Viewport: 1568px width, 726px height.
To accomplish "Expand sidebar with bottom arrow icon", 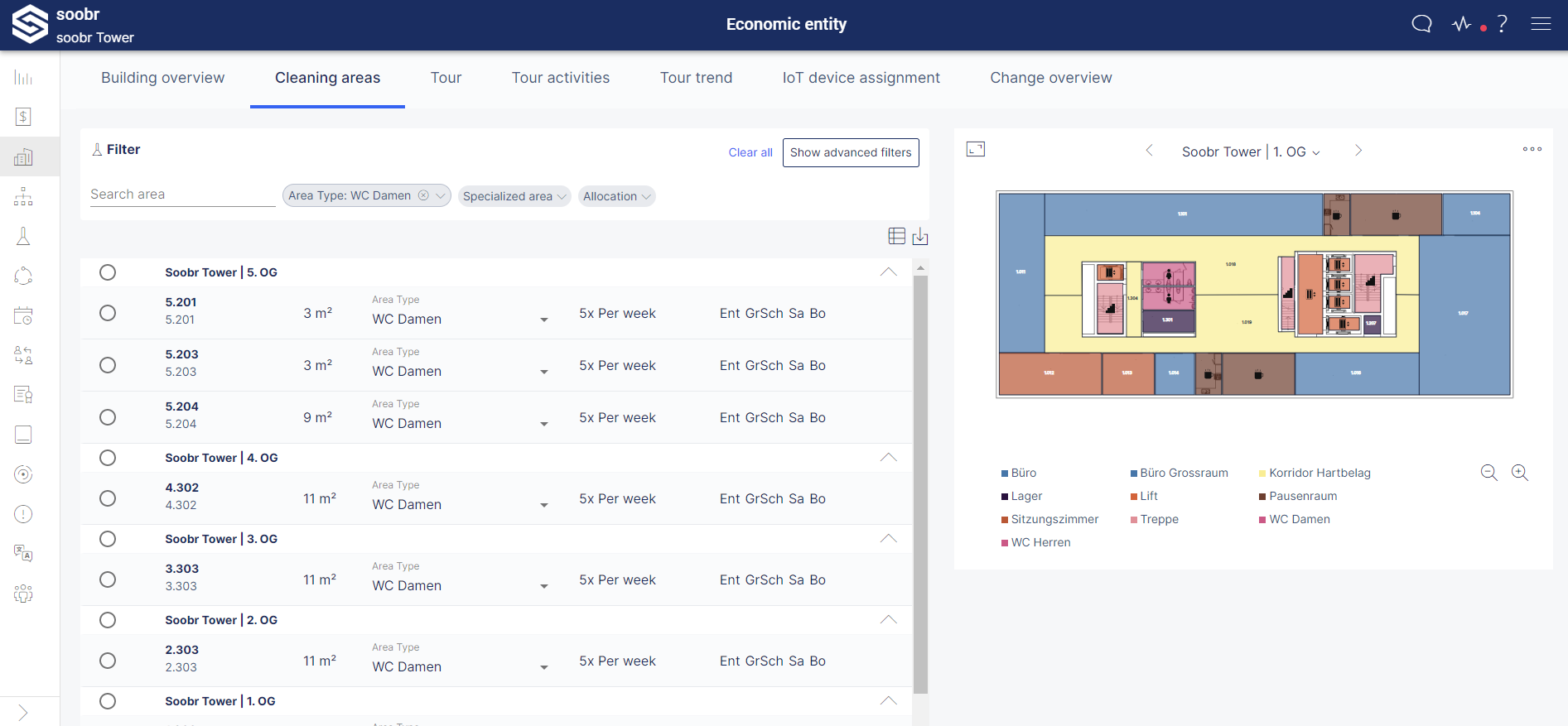I will [x=23, y=713].
